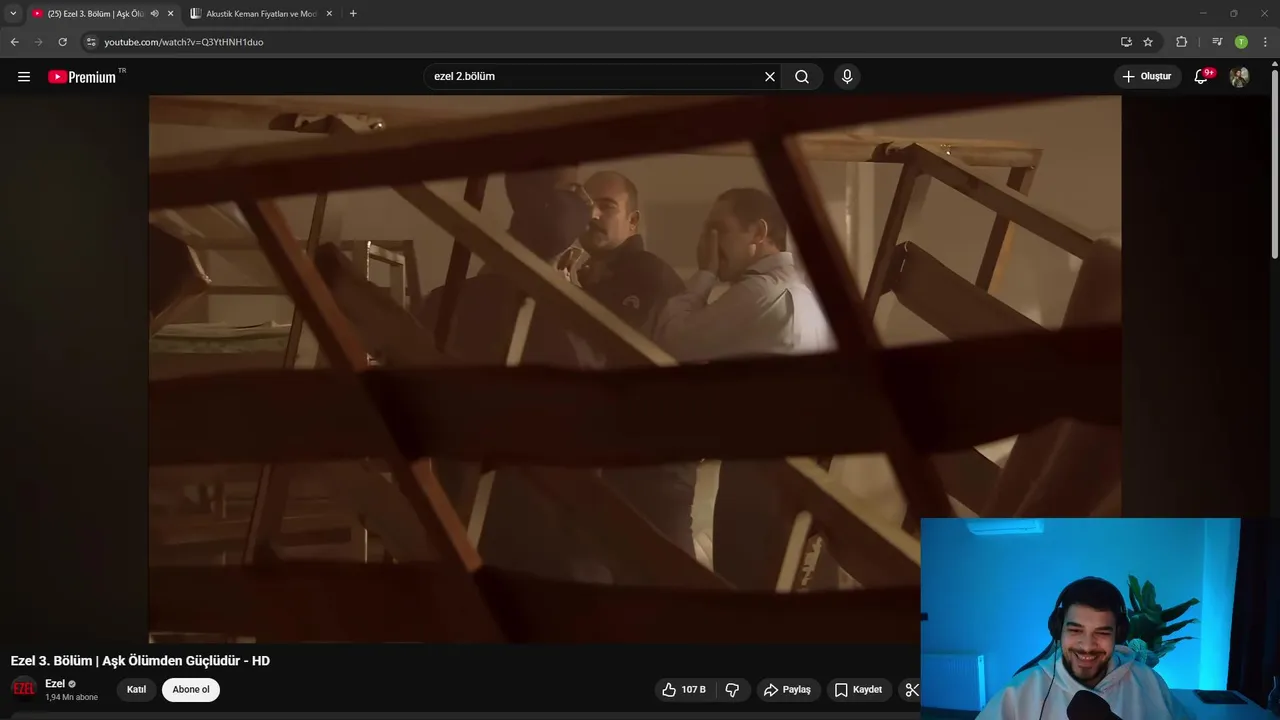Close the Akustik Keman tab
The height and width of the screenshot is (720, 1280).
coord(329,13)
